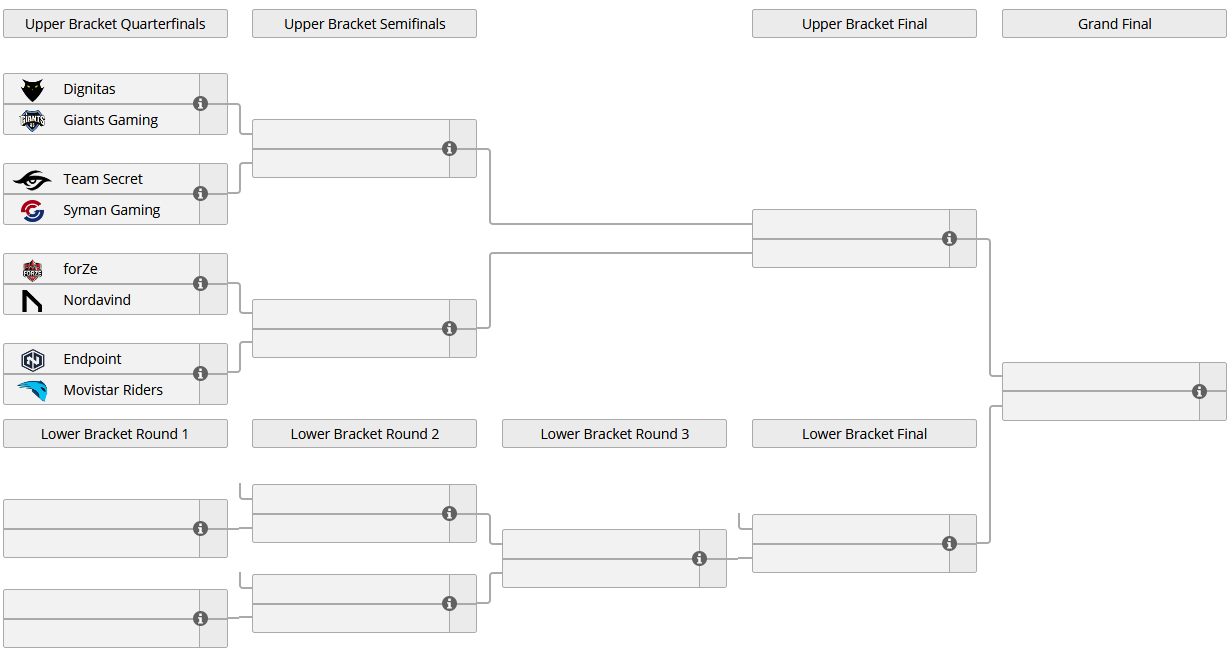Open match info for Team Secret vs Syman Gaming

coord(200,194)
